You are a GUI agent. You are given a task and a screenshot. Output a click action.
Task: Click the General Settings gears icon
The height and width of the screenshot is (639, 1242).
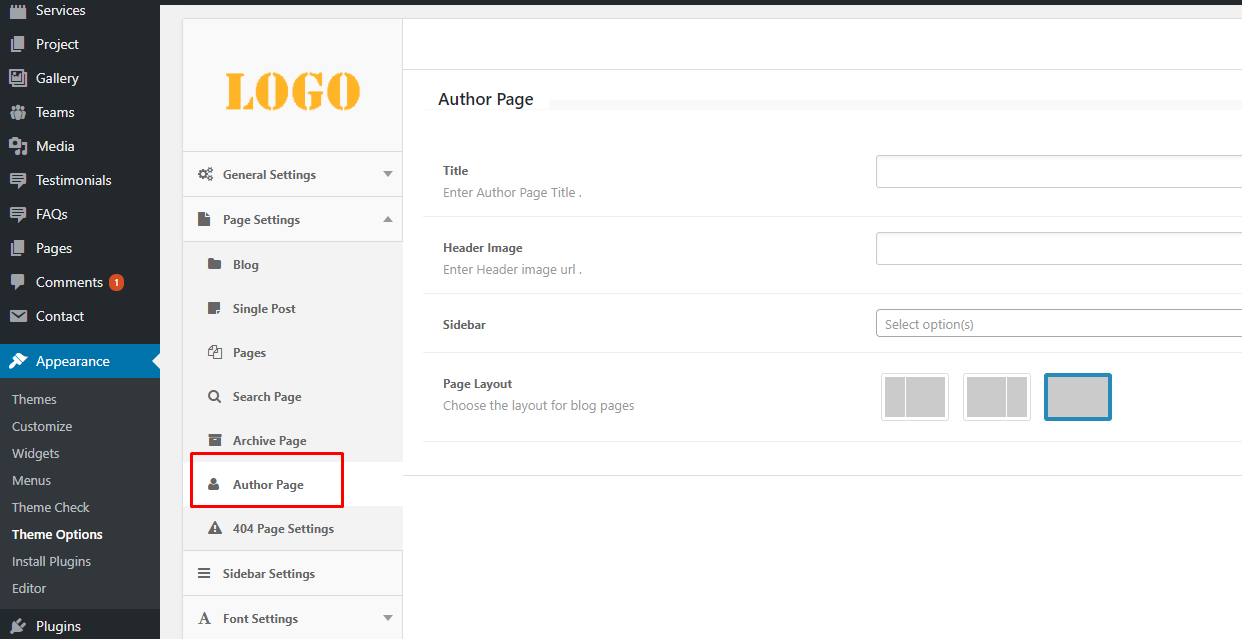[205, 174]
